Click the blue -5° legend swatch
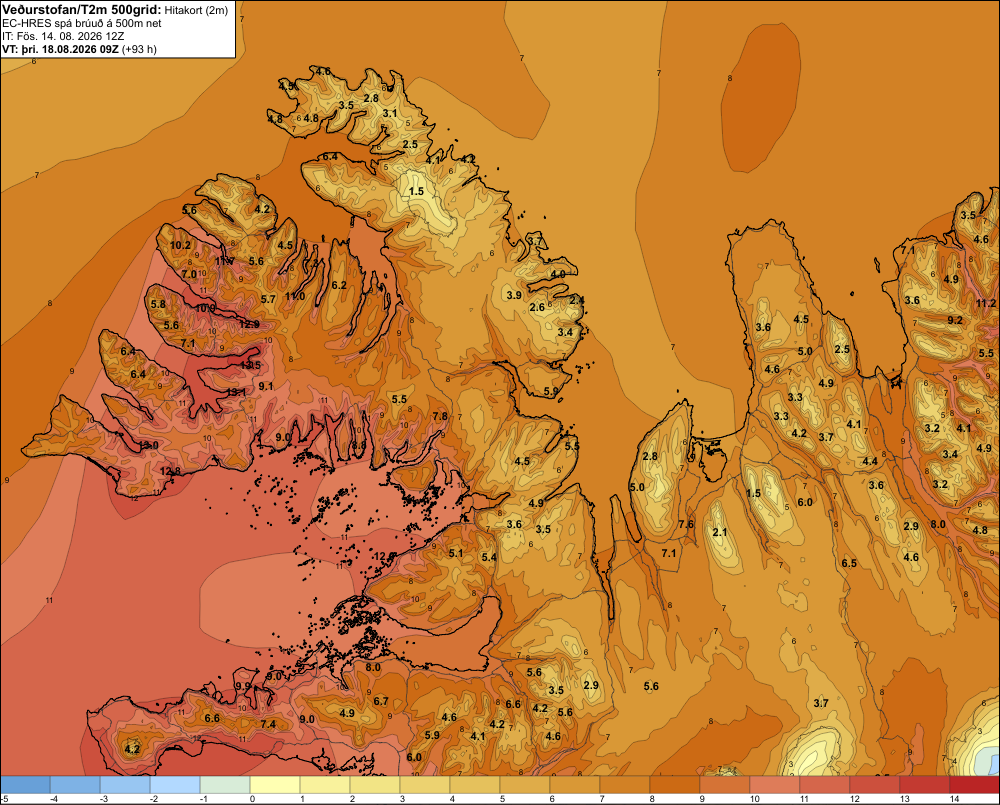The width and height of the screenshot is (1000, 805). pyautogui.click(x=25, y=785)
